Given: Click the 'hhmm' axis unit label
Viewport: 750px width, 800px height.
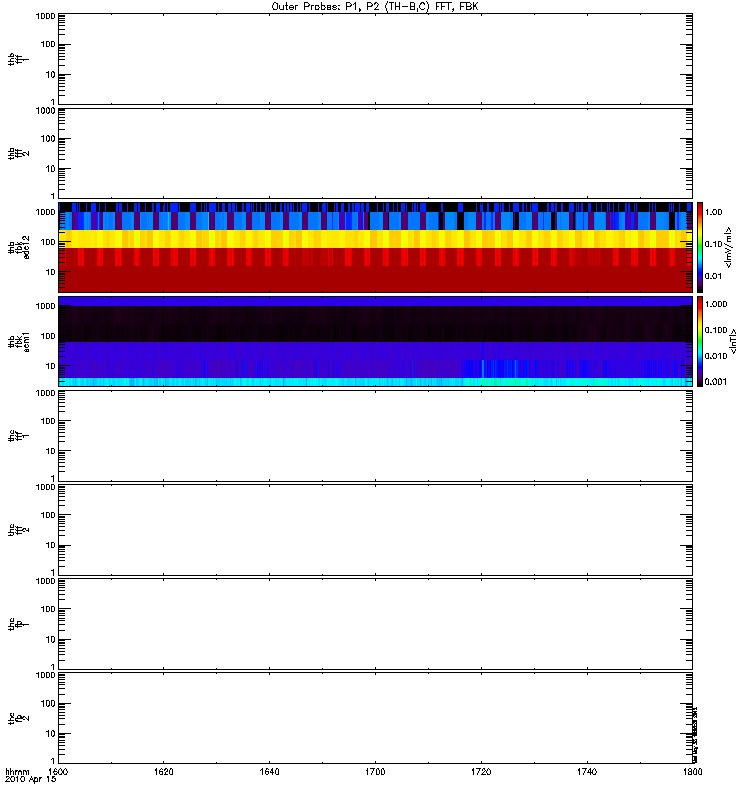Looking at the screenshot, I should click(17, 771).
